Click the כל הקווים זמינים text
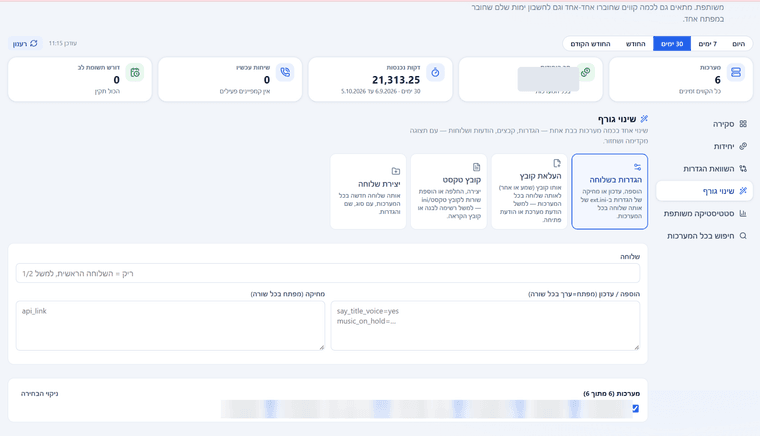The width and height of the screenshot is (760, 436). 700,92
